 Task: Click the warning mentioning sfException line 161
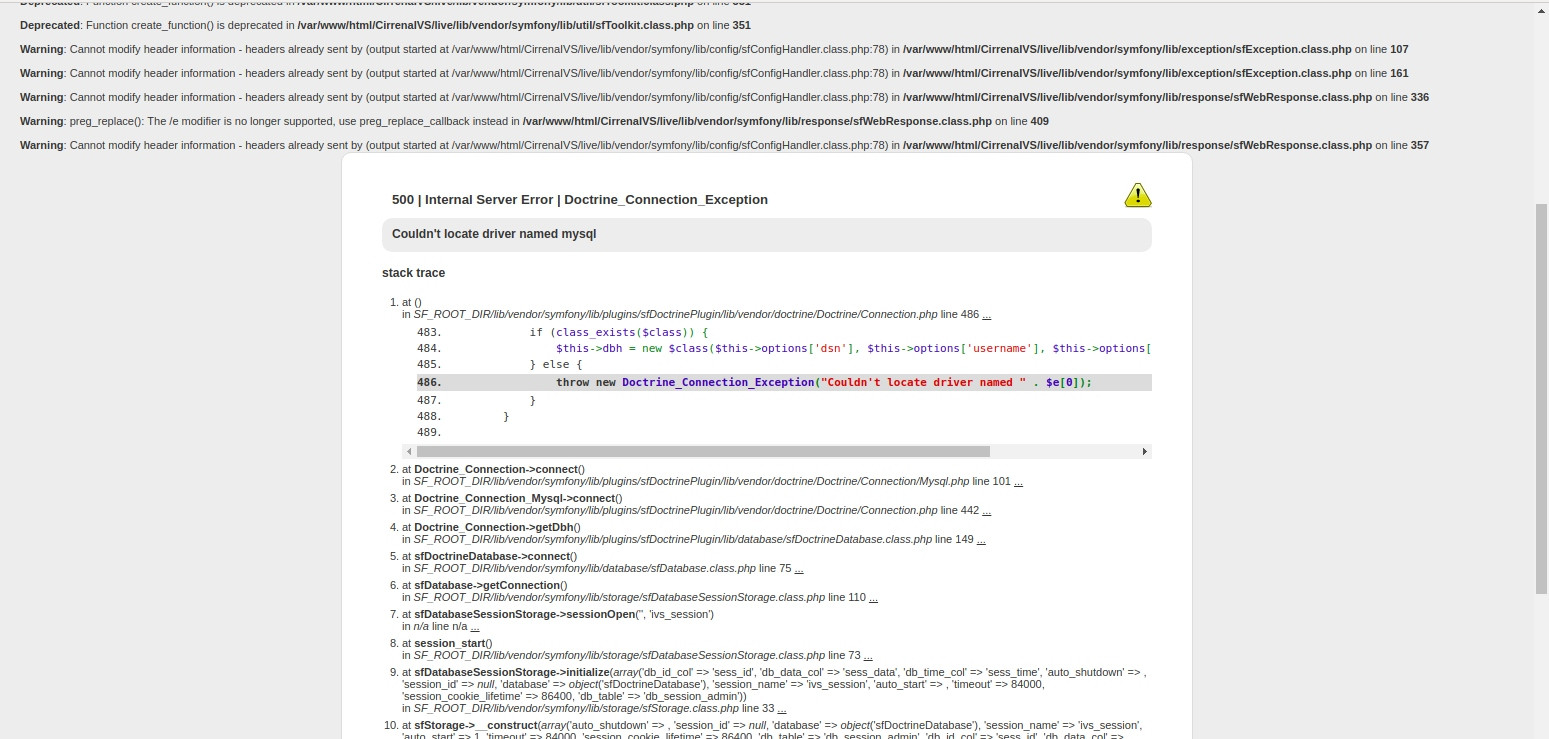click(714, 73)
